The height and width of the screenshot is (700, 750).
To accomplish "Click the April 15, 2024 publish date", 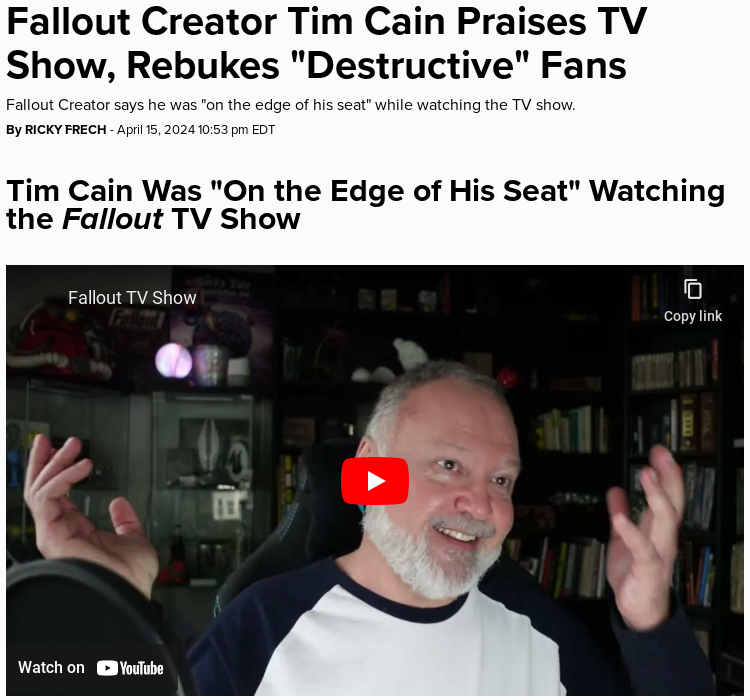I will [x=156, y=130].
